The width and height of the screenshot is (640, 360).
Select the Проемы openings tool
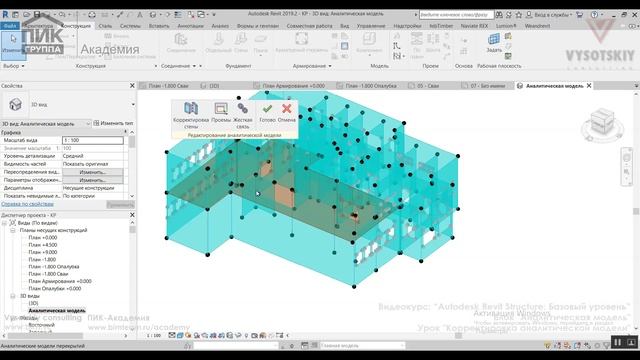(x=221, y=109)
